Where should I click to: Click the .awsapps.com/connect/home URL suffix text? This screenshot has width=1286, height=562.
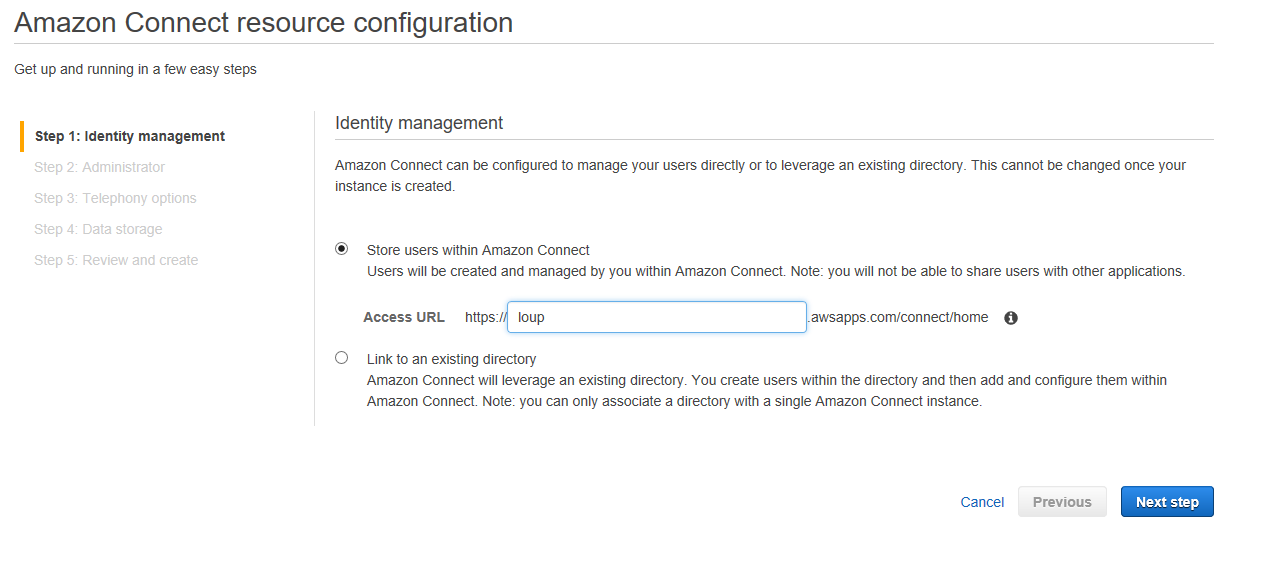897,317
